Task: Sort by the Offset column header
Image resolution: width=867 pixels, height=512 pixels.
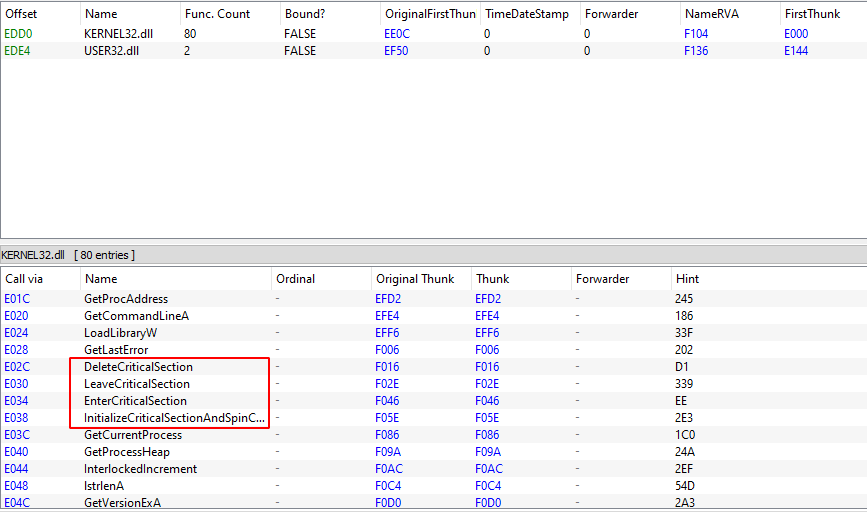Action: (x=40, y=14)
